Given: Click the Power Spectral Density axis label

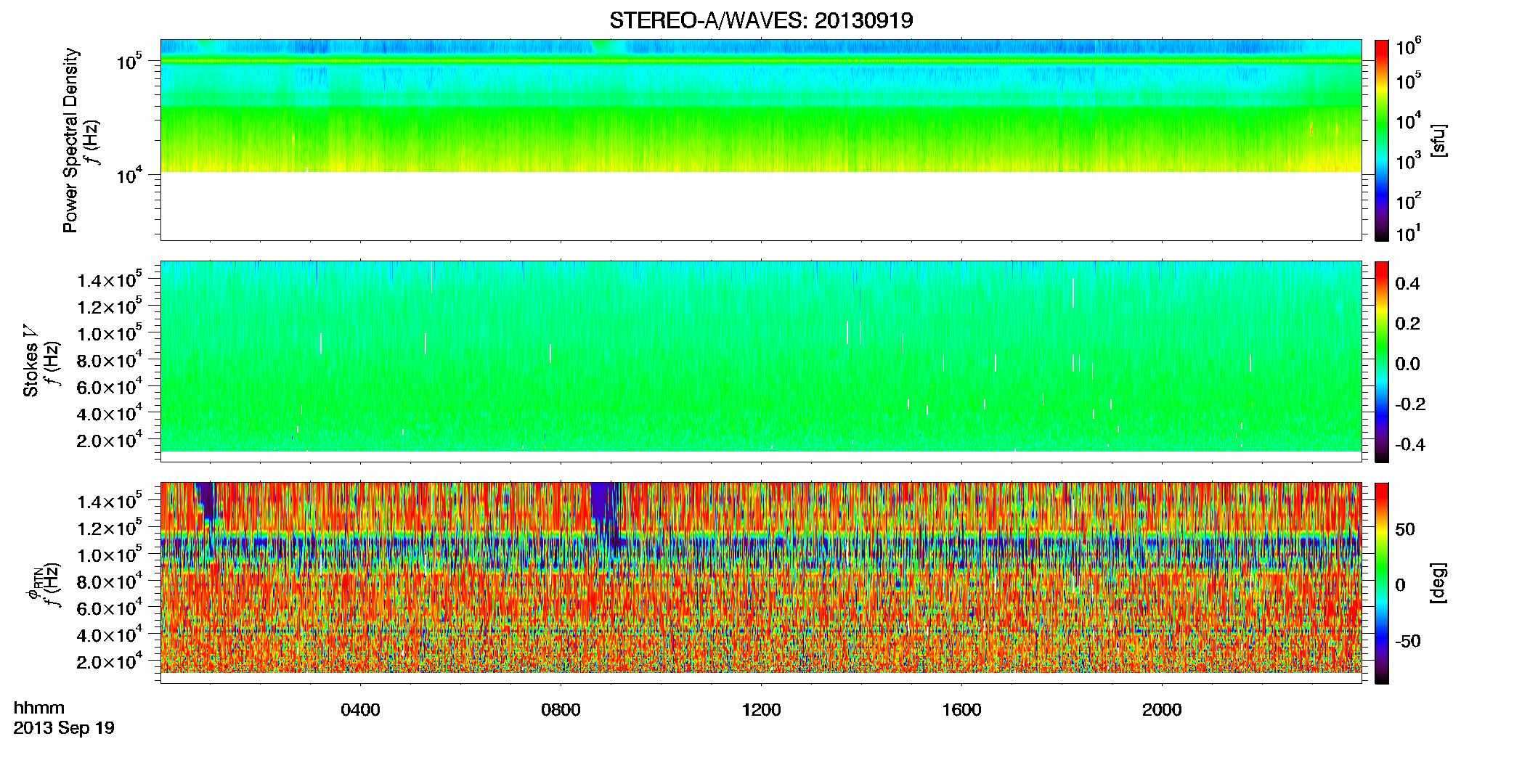Looking at the screenshot, I should tap(70, 140).
